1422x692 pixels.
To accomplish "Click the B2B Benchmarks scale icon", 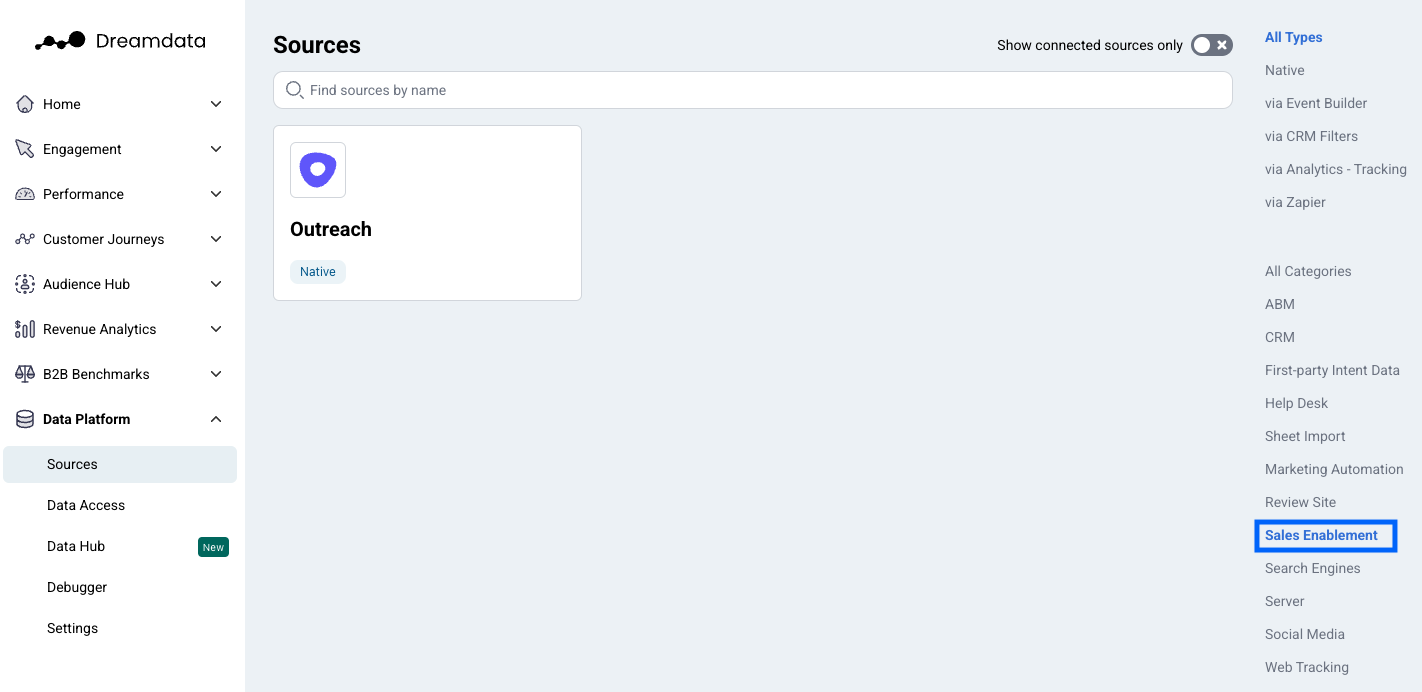I will pos(25,374).
